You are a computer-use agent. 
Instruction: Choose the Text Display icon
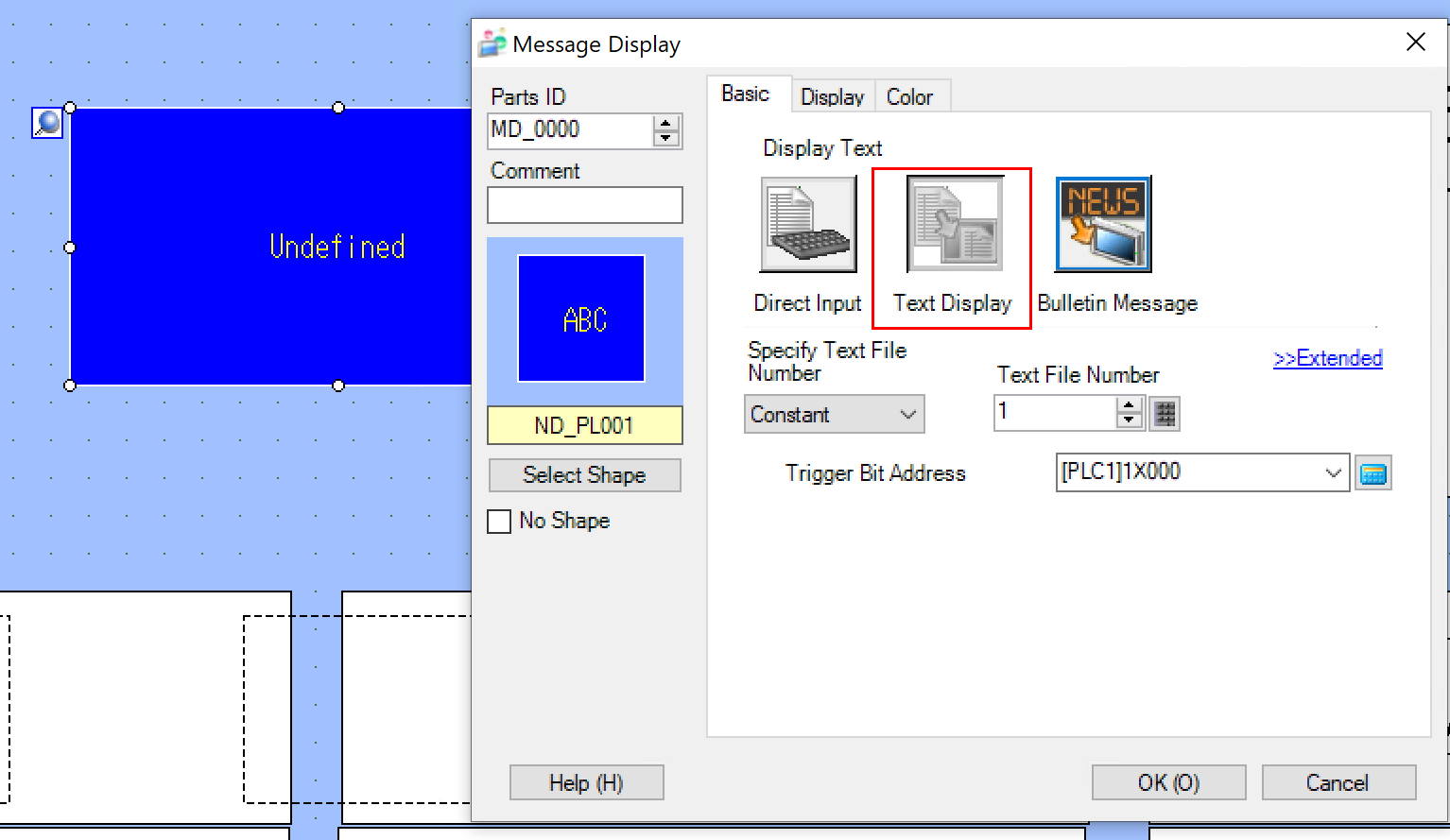coord(955,224)
